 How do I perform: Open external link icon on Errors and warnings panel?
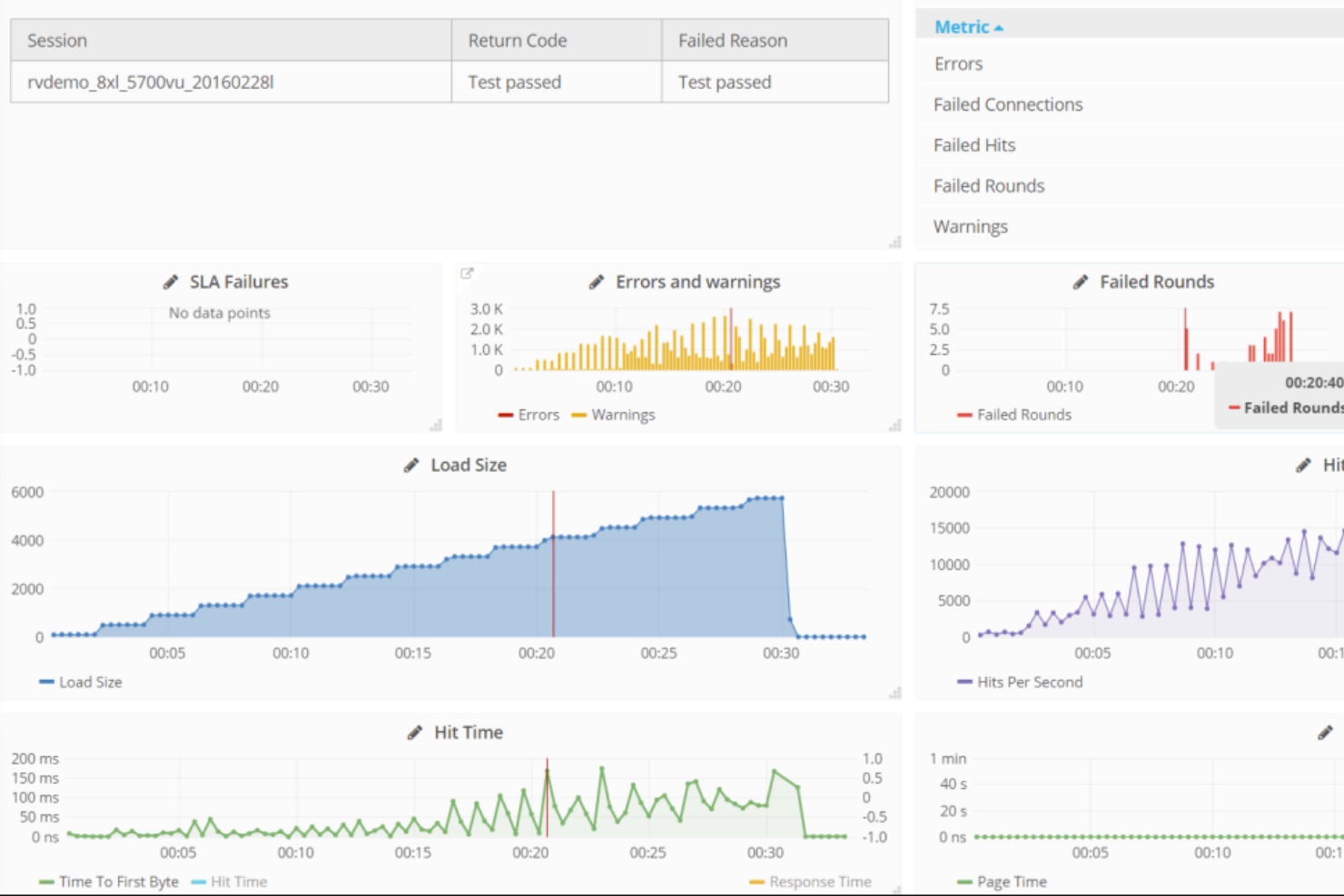coord(468,273)
